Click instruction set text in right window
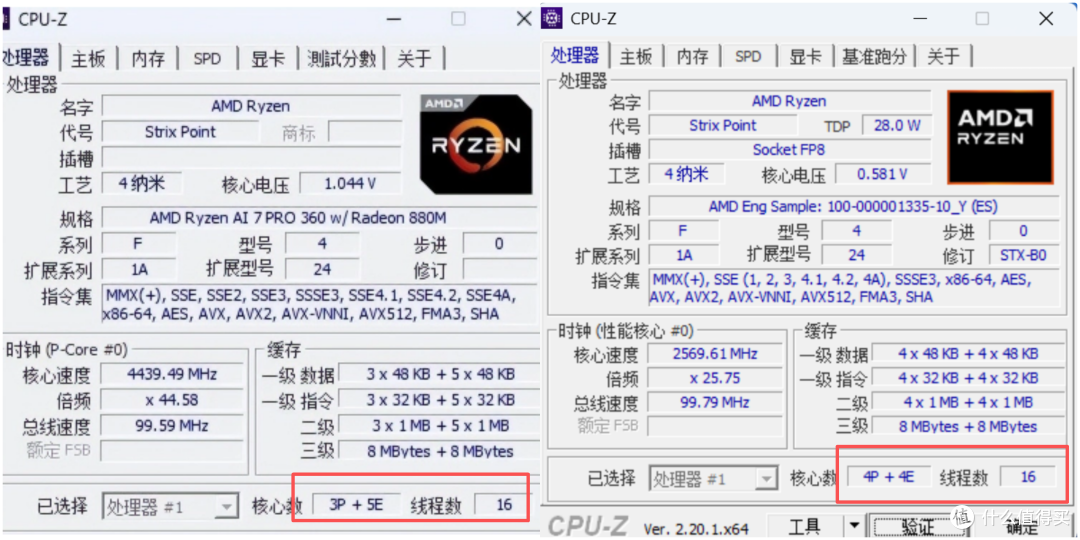 [x=853, y=289]
